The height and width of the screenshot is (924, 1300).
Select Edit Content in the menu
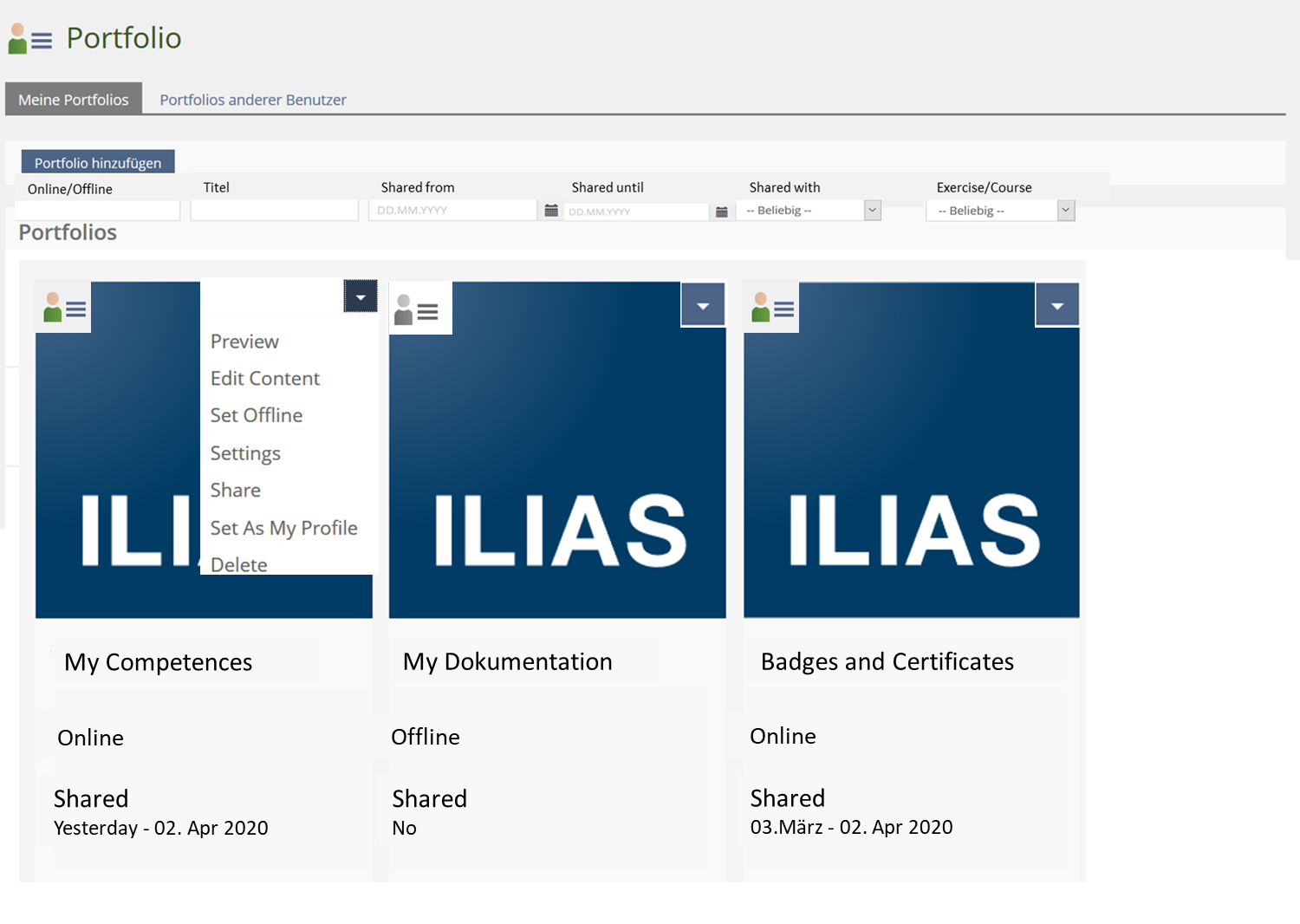[x=265, y=378]
